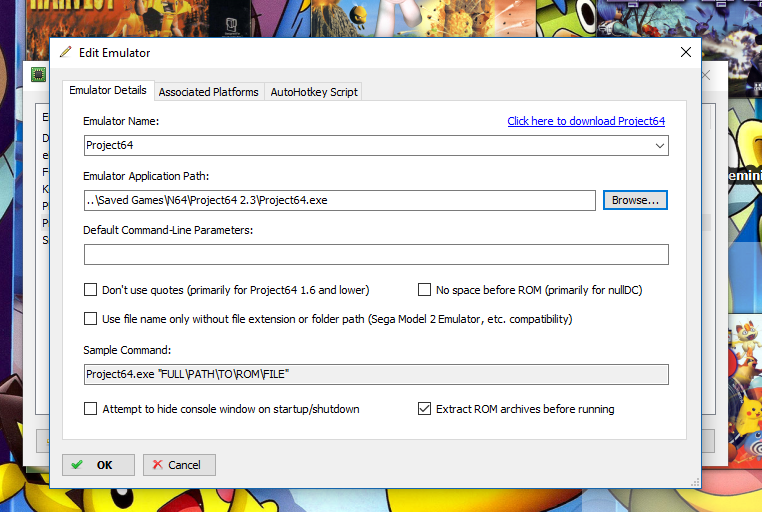Screen dimensions: 762x512
Task: Follow the download Project64 link
Action: coord(586,121)
